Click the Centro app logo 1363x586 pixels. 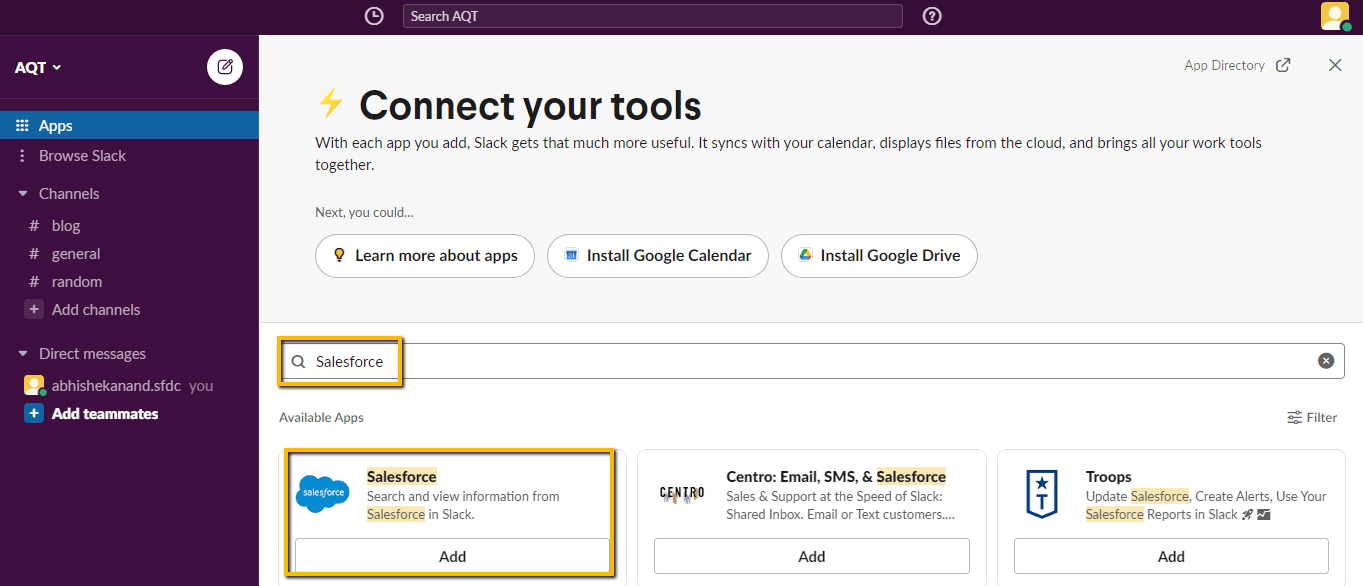[682, 493]
